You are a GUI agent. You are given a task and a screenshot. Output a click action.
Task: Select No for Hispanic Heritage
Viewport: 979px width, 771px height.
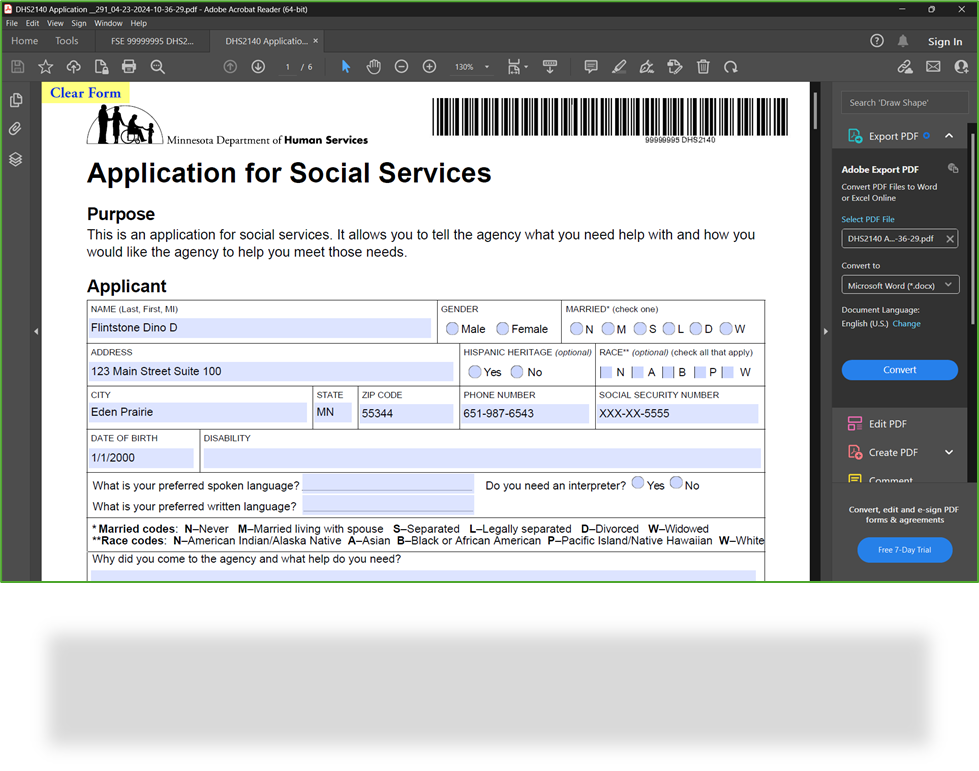[515, 372]
